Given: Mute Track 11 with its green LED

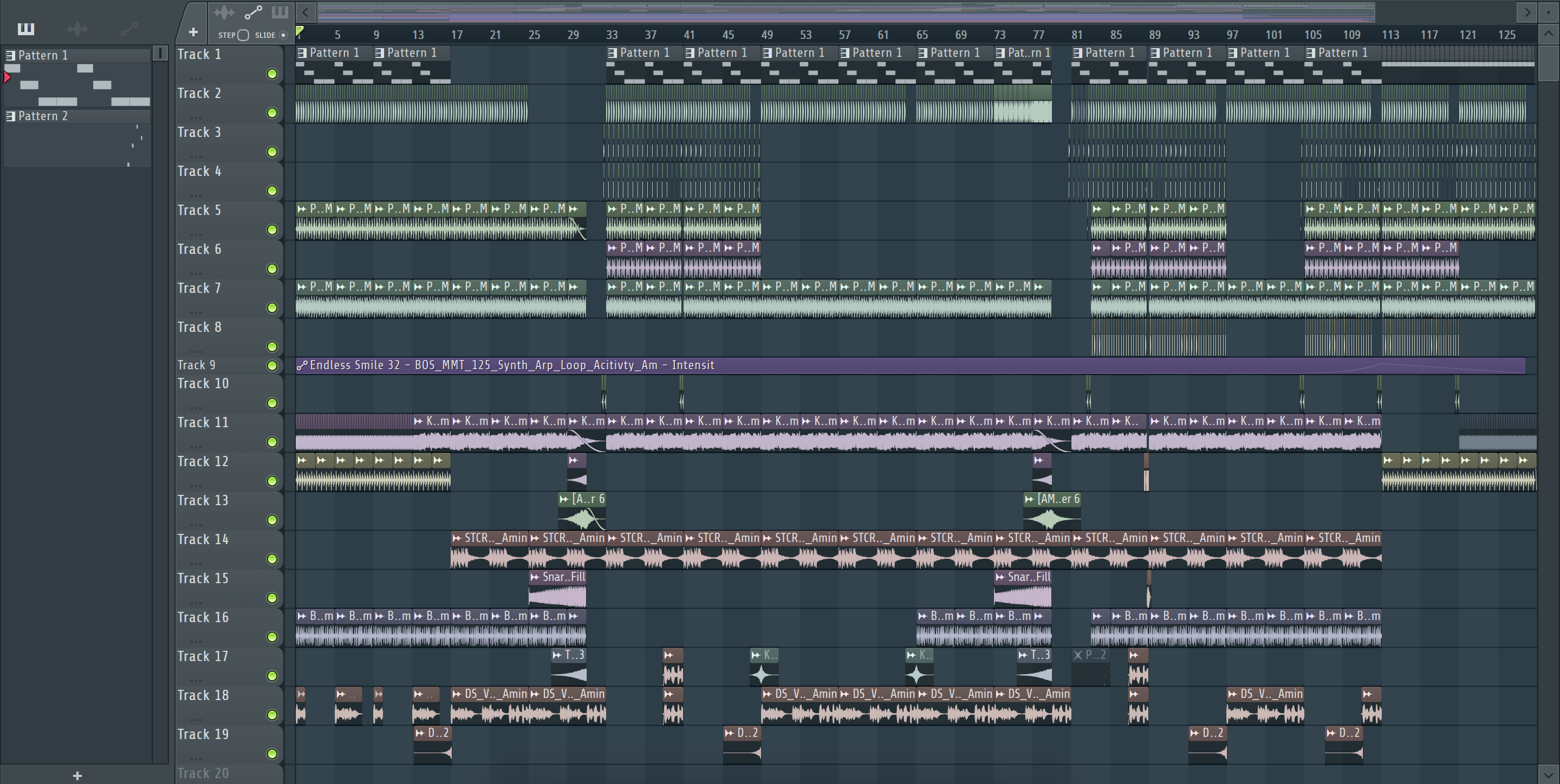Looking at the screenshot, I should point(272,442).
